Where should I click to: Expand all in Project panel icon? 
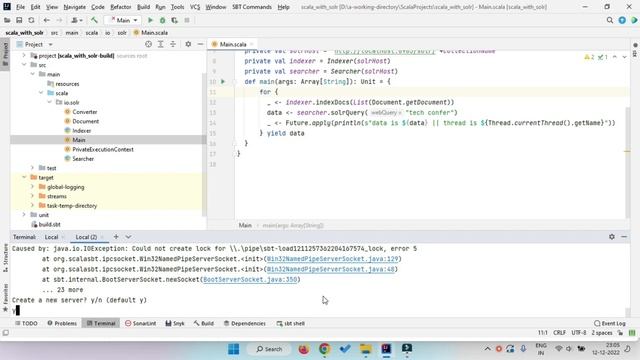click(161, 44)
